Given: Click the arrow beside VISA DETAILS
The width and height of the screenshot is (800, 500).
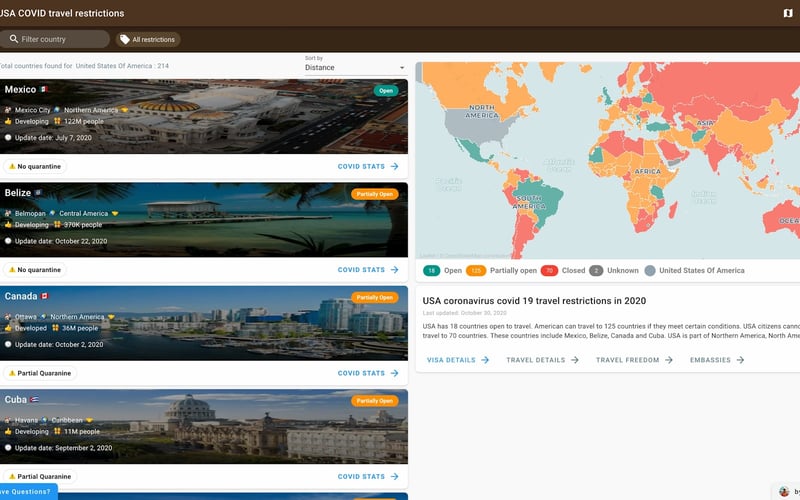Looking at the screenshot, I should coord(485,360).
